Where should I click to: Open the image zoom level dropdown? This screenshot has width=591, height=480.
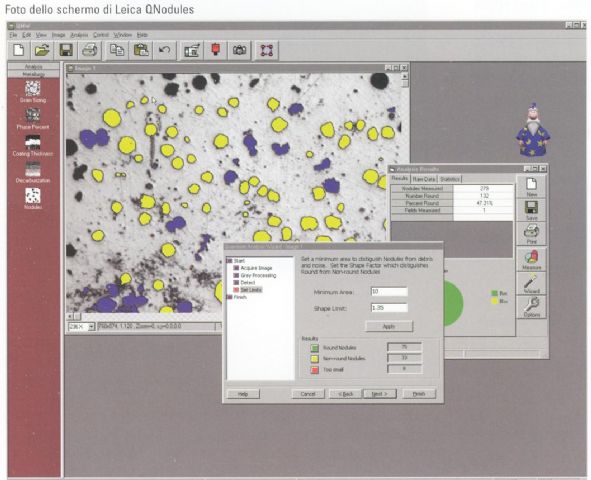(91, 327)
